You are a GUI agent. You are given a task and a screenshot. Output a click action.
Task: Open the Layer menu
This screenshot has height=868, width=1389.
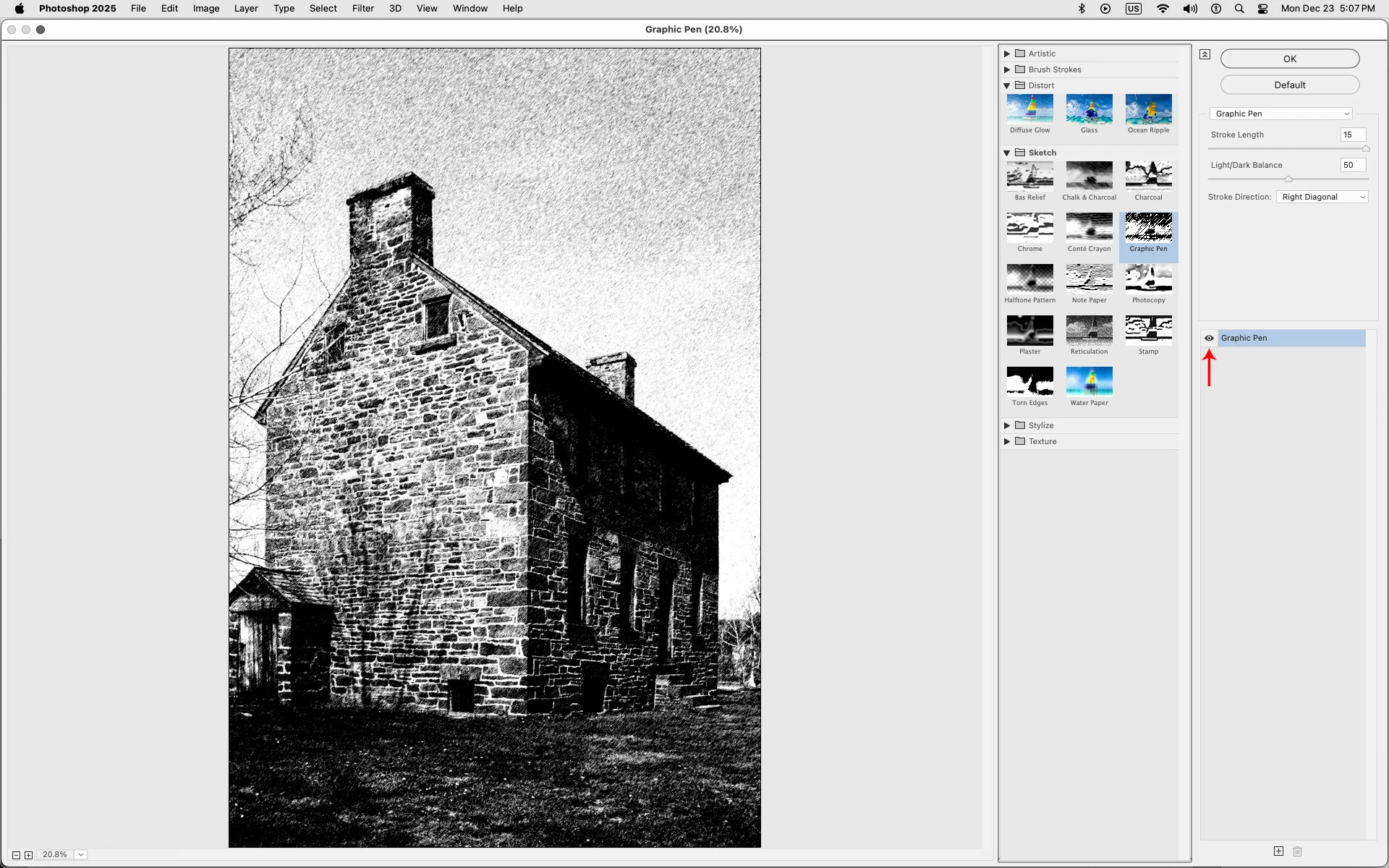tap(245, 9)
